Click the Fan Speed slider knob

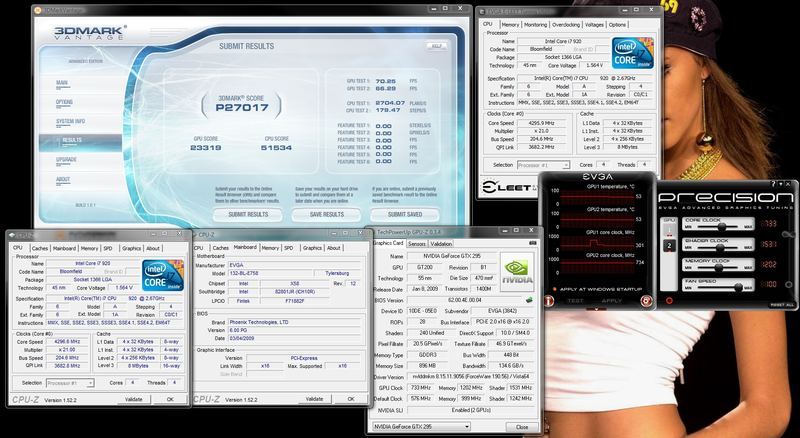pyautogui.click(x=738, y=288)
